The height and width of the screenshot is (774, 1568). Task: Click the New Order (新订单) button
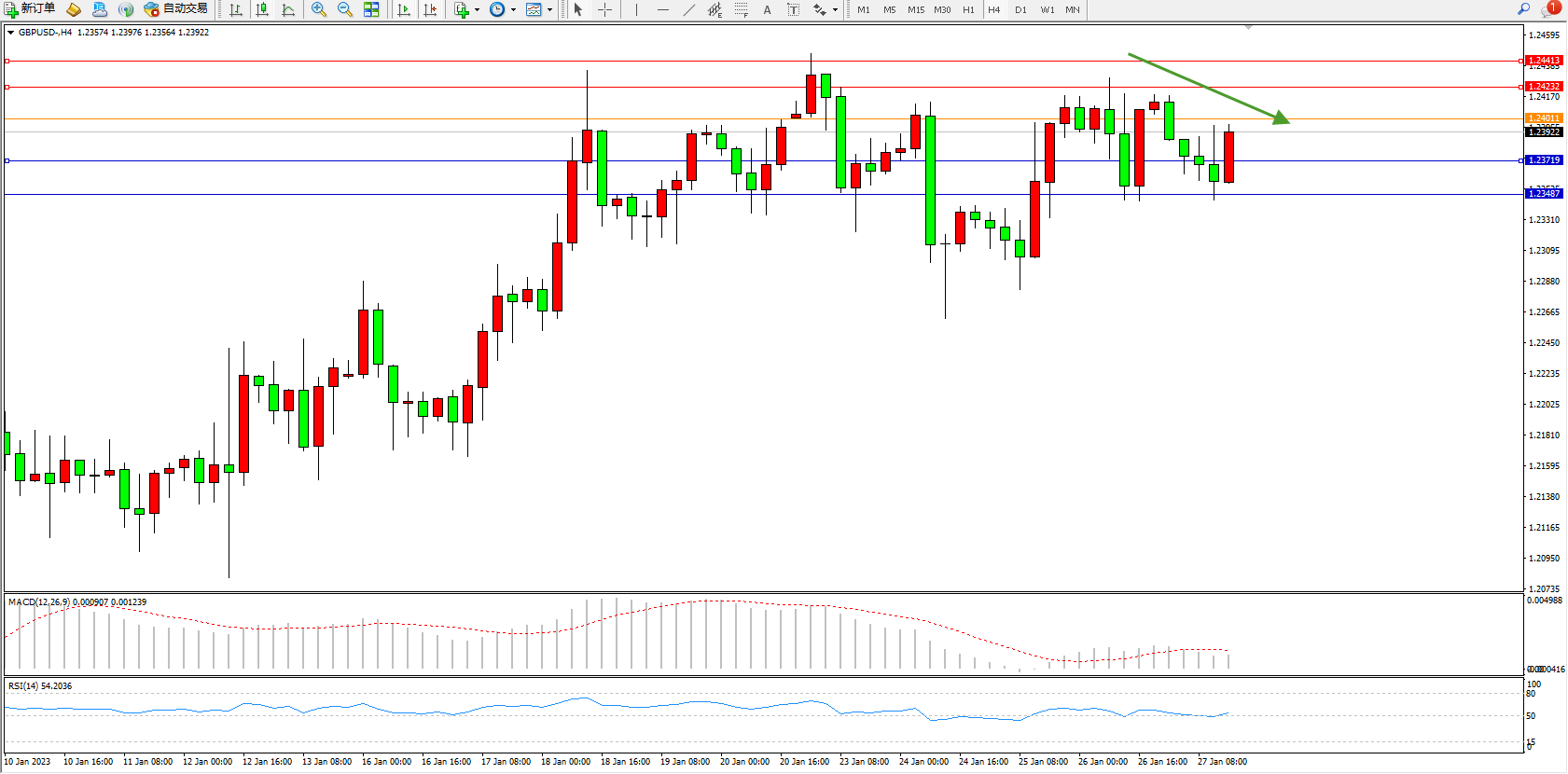tap(30, 9)
